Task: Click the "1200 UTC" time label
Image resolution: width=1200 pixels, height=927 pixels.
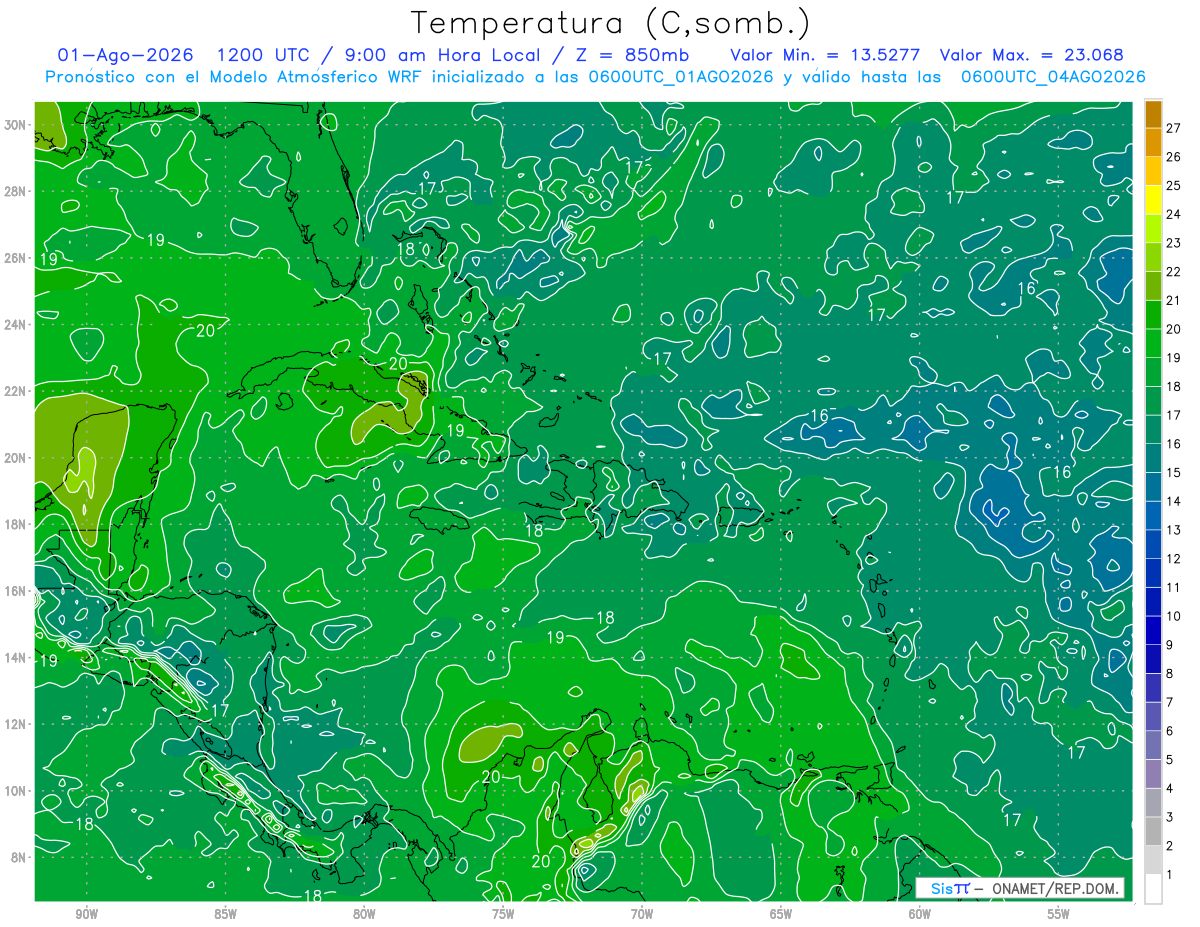Action: [263, 55]
